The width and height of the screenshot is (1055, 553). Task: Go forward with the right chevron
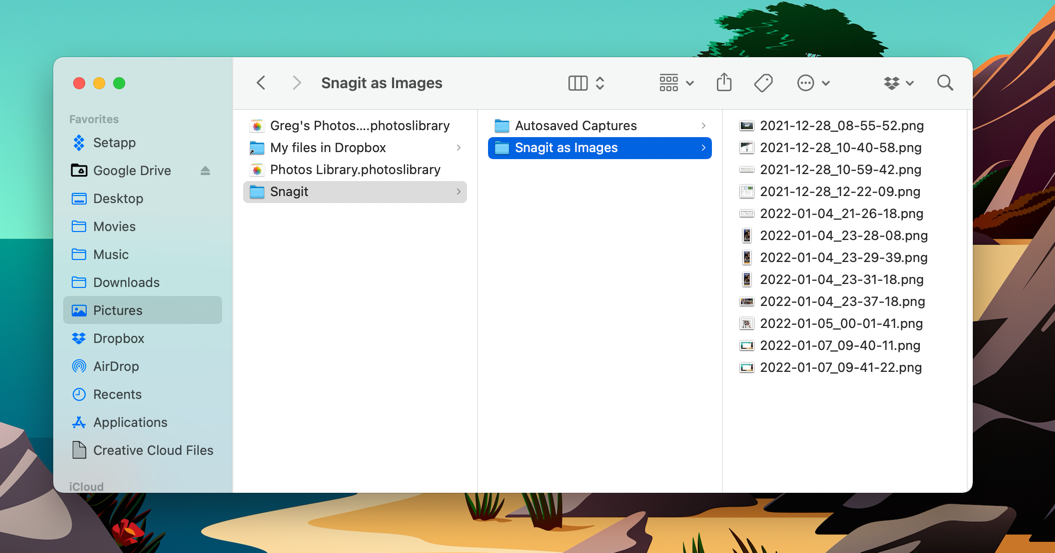tap(296, 83)
